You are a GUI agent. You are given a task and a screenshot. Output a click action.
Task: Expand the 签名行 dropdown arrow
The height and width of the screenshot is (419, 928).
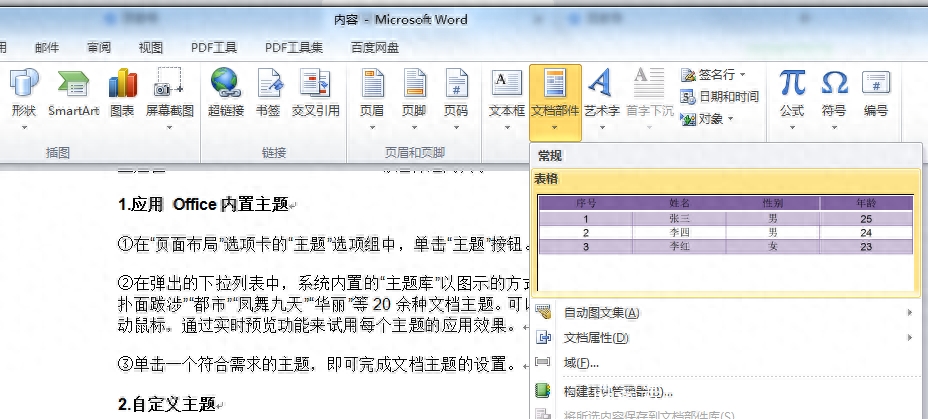point(743,75)
